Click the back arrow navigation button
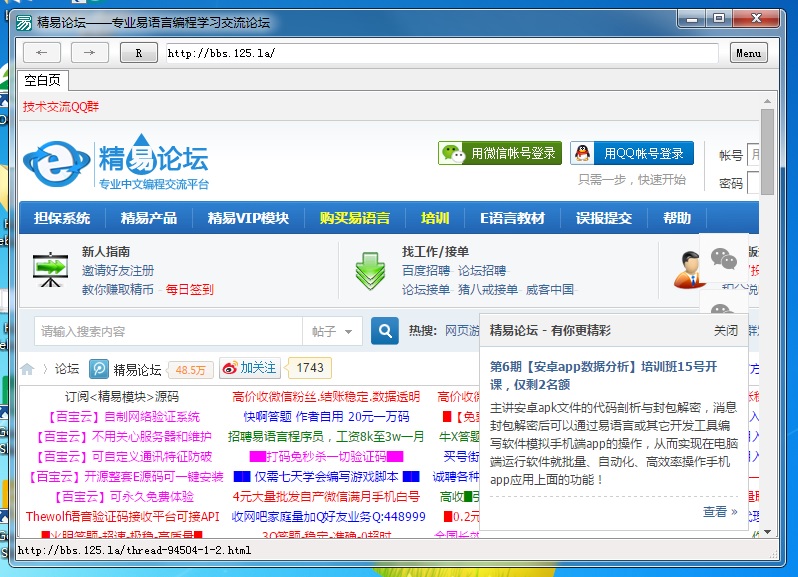The image size is (798, 577). click(42, 52)
